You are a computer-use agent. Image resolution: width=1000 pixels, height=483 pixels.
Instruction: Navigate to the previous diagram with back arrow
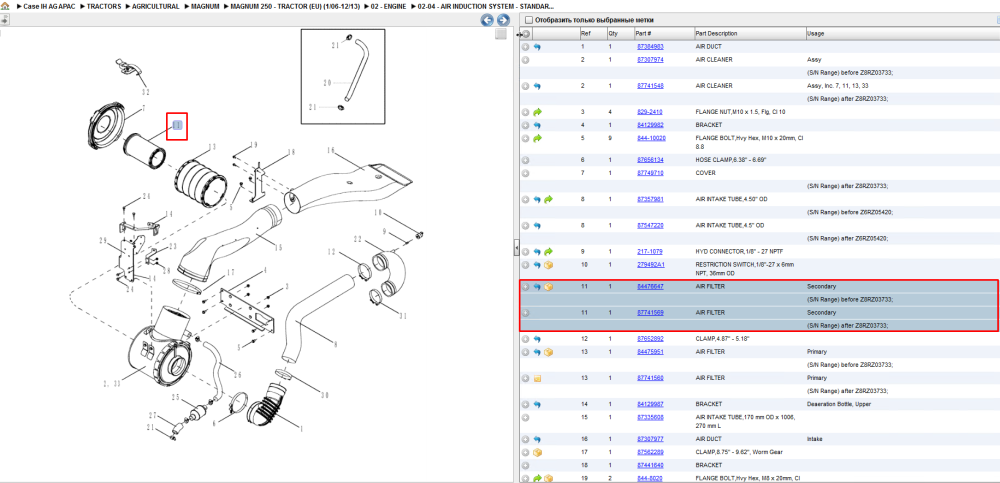487,20
